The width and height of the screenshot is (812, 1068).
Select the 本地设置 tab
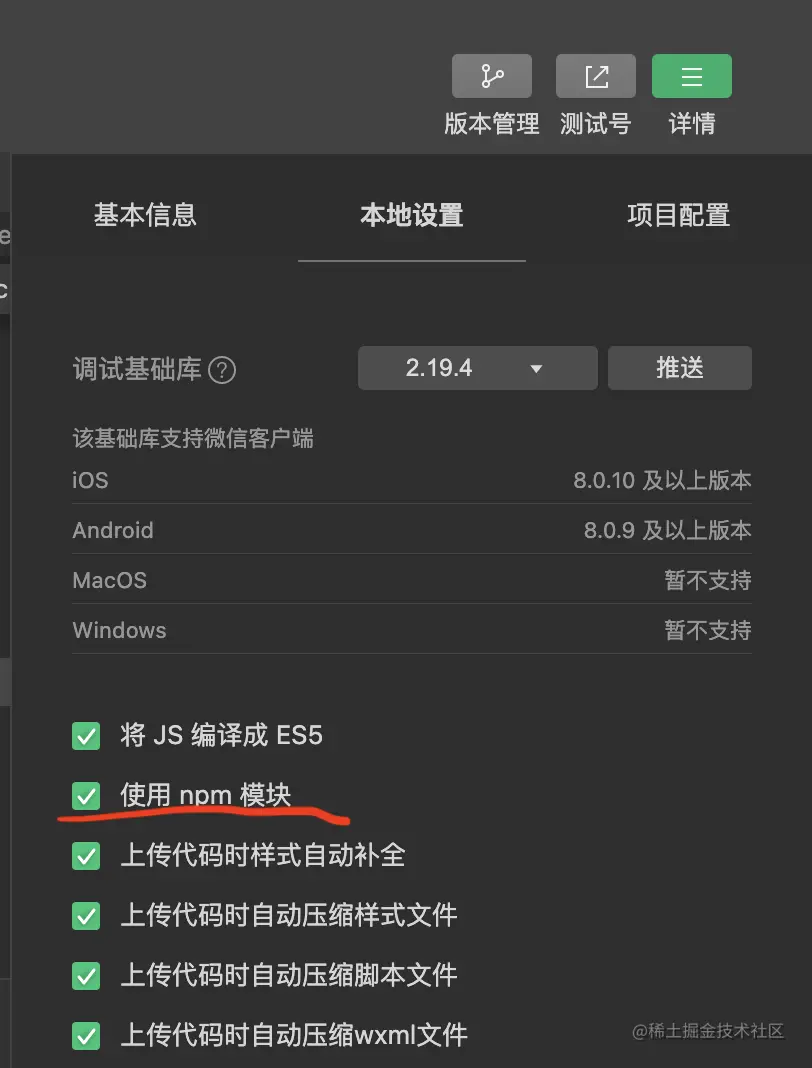(411, 215)
